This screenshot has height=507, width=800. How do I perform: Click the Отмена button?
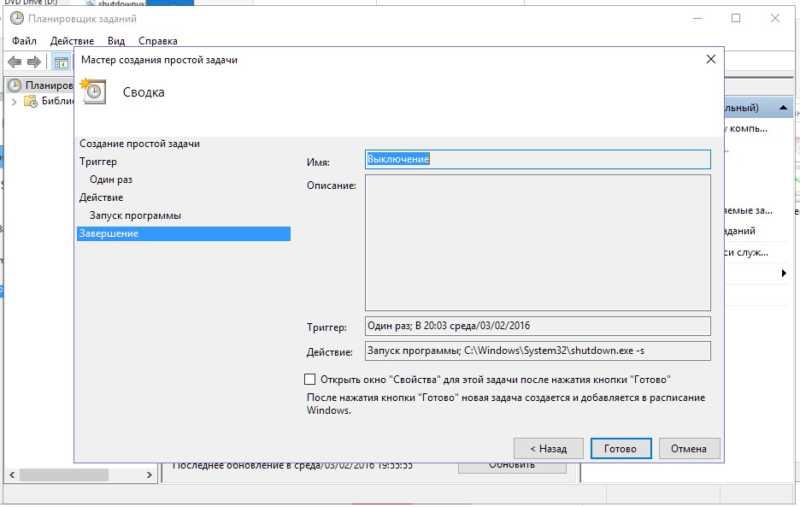[x=689, y=448]
